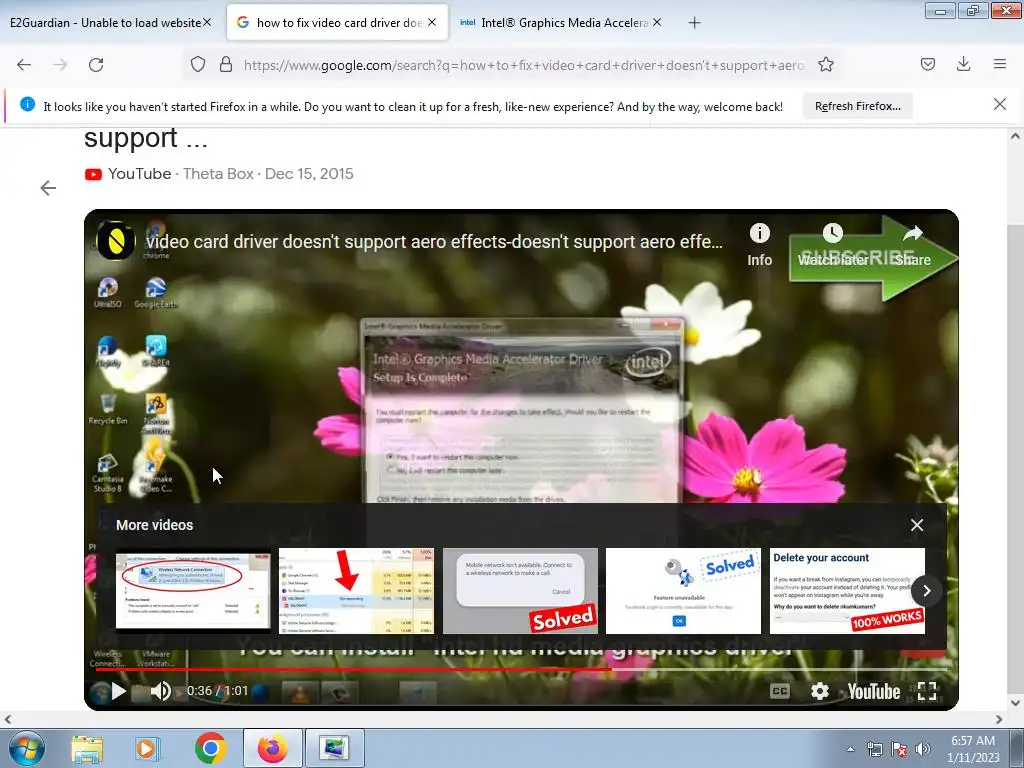Close the E2Guardian tab

click(207, 23)
